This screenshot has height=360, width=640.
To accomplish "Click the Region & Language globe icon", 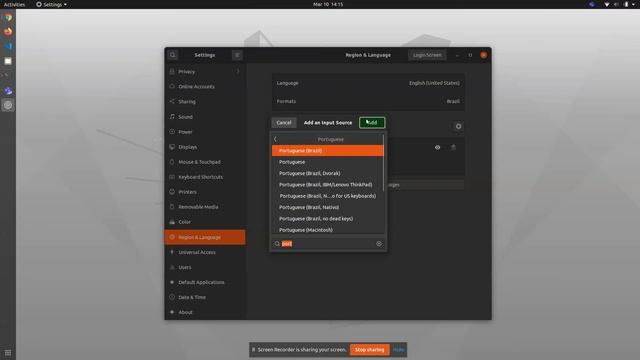I will point(172,237).
